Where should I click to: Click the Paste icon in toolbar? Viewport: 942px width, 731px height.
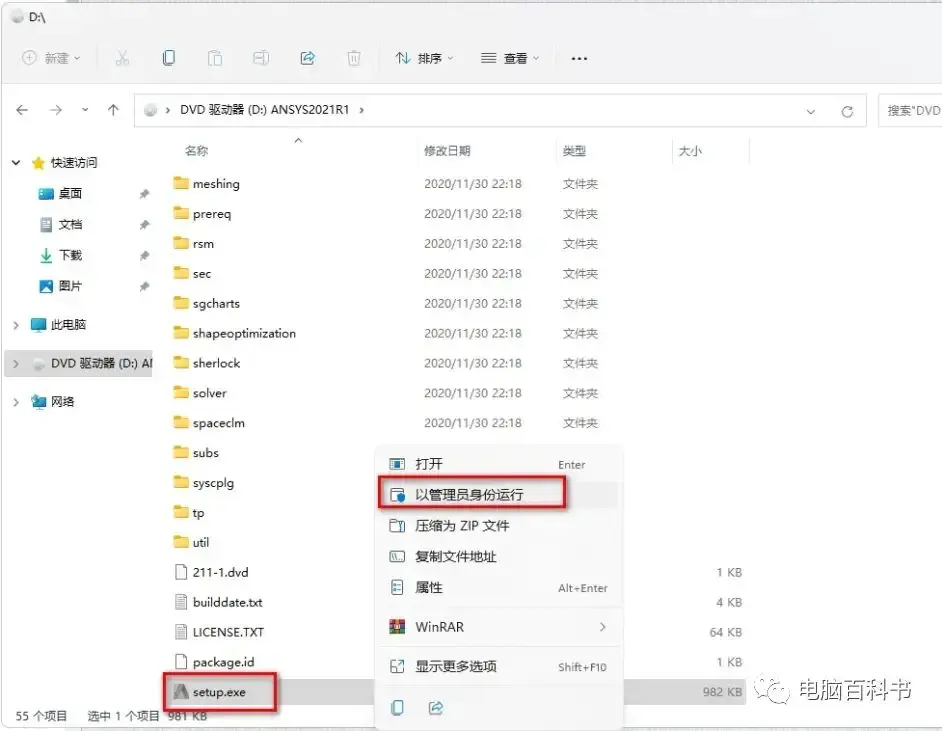214,58
